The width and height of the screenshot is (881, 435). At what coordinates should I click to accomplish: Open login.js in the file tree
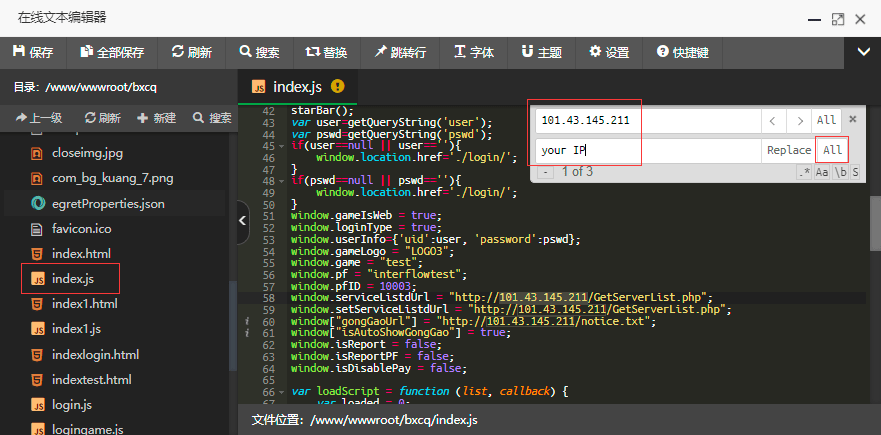[x=71, y=405]
